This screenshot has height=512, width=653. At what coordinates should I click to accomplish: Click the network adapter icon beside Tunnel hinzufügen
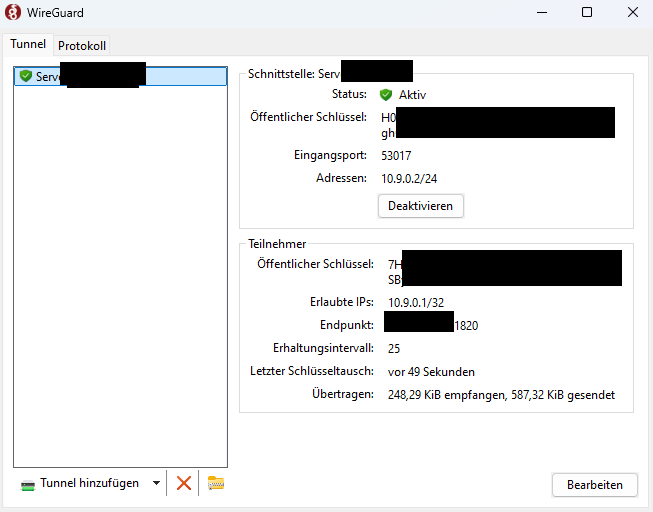(28, 484)
